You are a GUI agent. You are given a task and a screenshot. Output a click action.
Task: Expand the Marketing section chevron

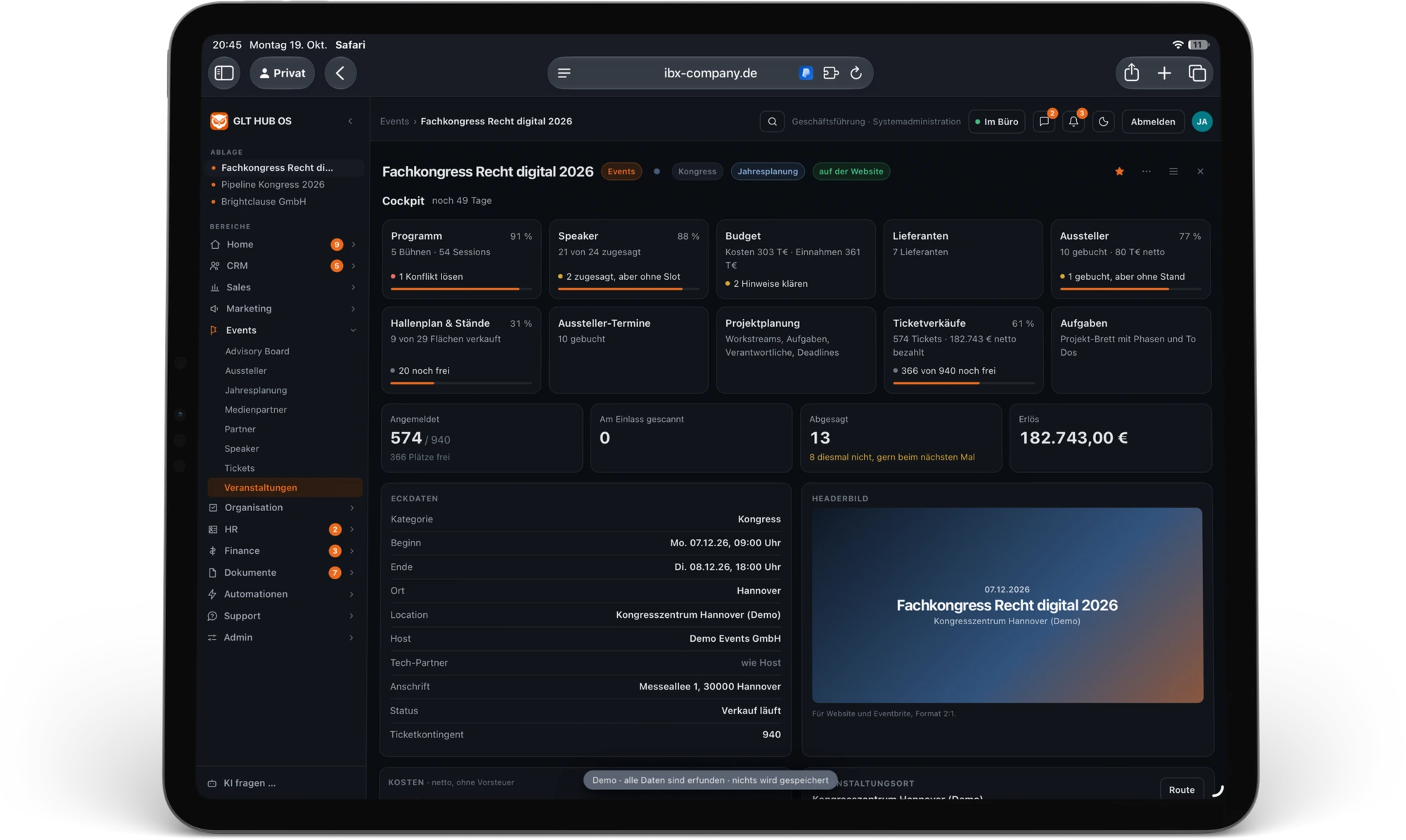click(x=353, y=309)
